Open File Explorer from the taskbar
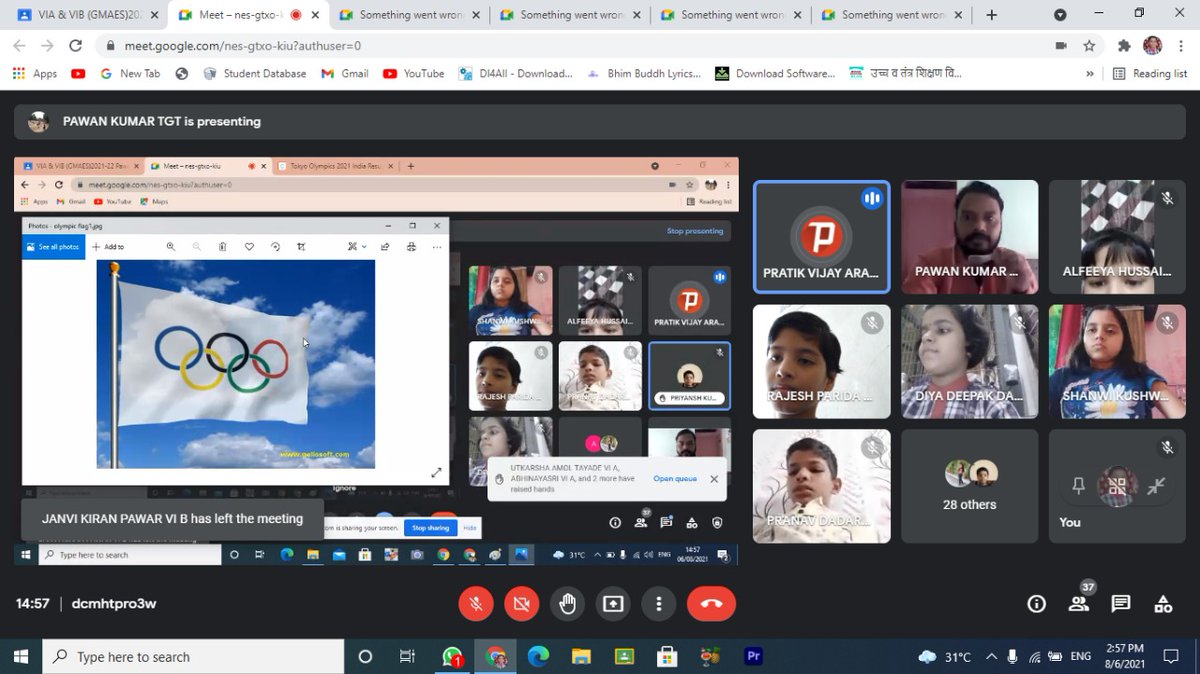1200x674 pixels. [x=581, y=657]
